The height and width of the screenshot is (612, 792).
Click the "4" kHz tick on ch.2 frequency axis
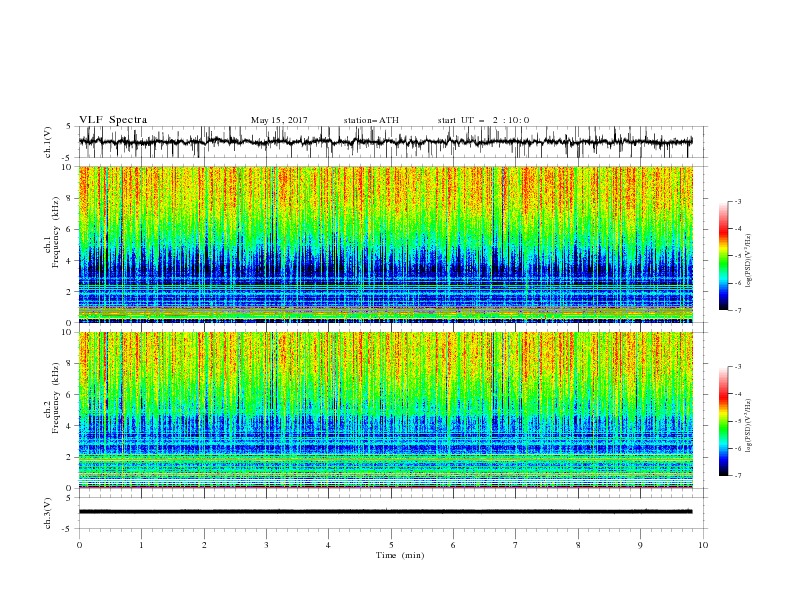[70, 426]
